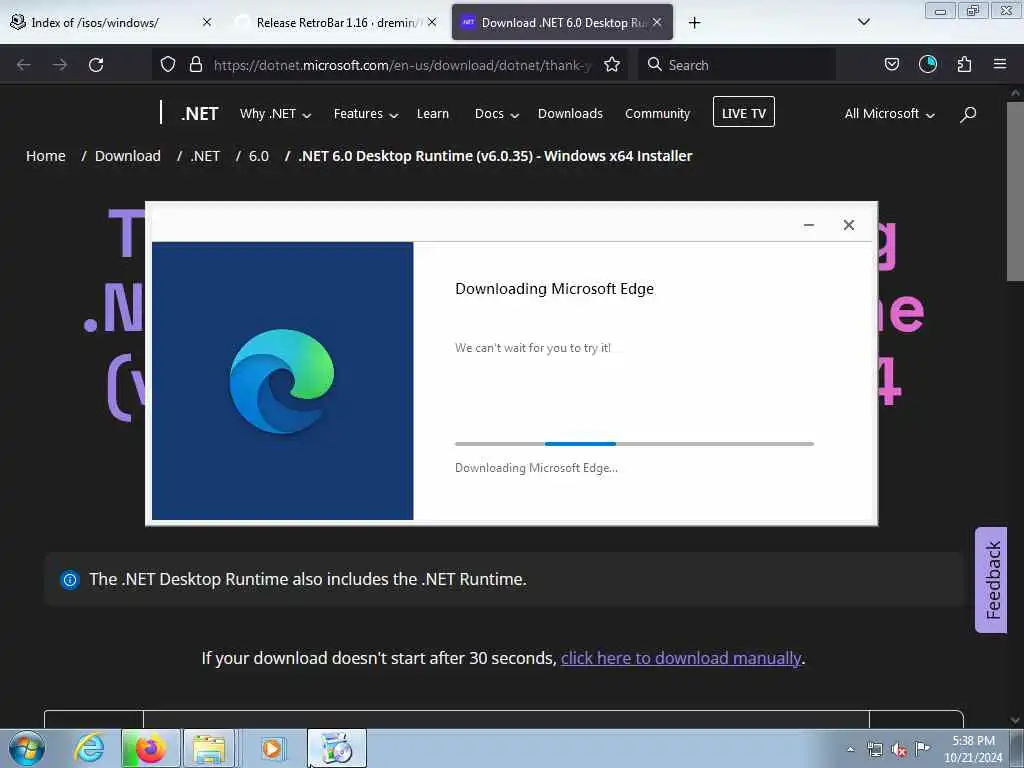Click the Edge download progress bar
The height and width of the screenshot is (768, 1024).
[634, 443]
